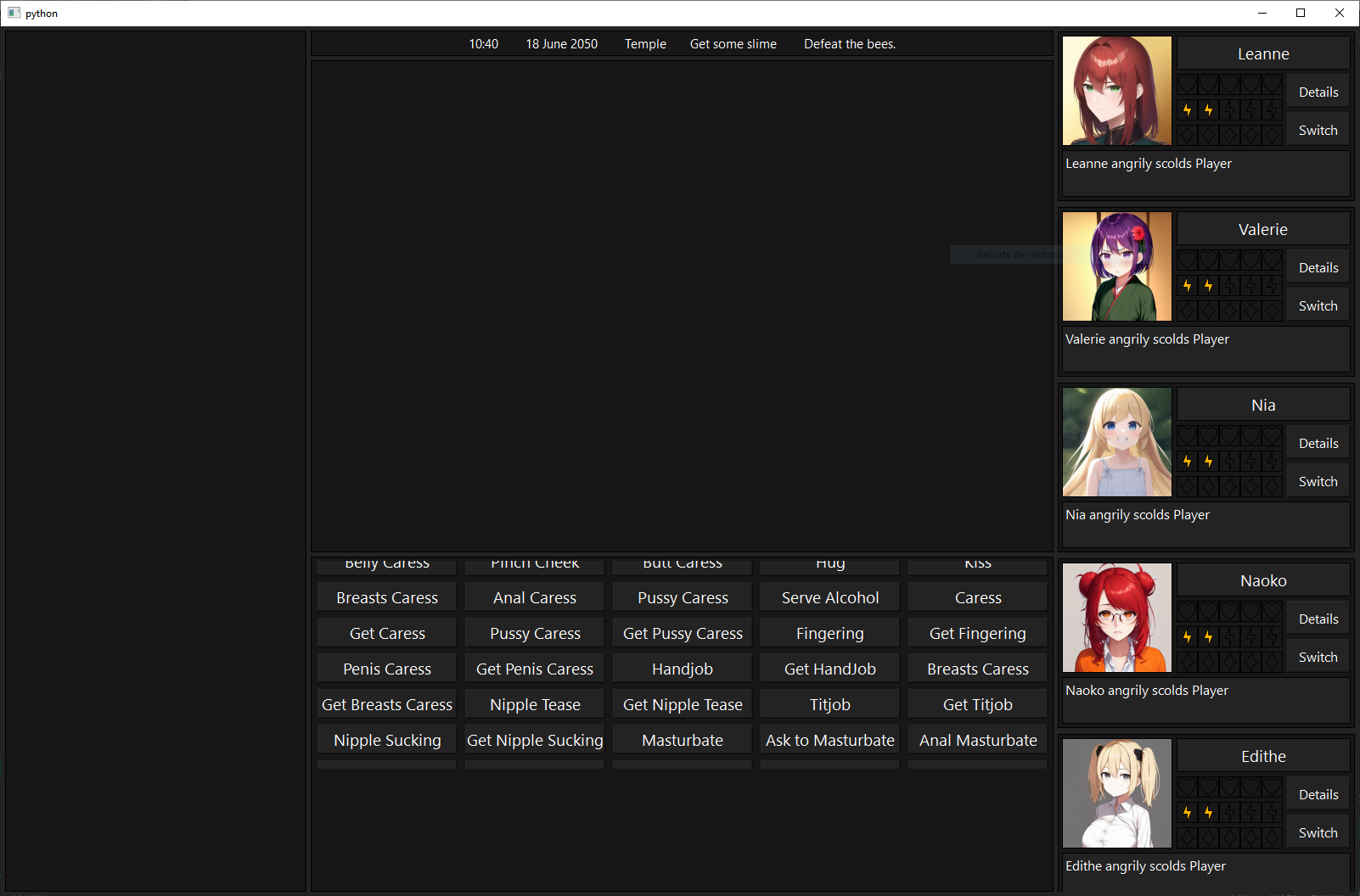Click the second lightning bolt in Edithe's row
This screenshot has width=1360, height=896.
[1208, 813]
